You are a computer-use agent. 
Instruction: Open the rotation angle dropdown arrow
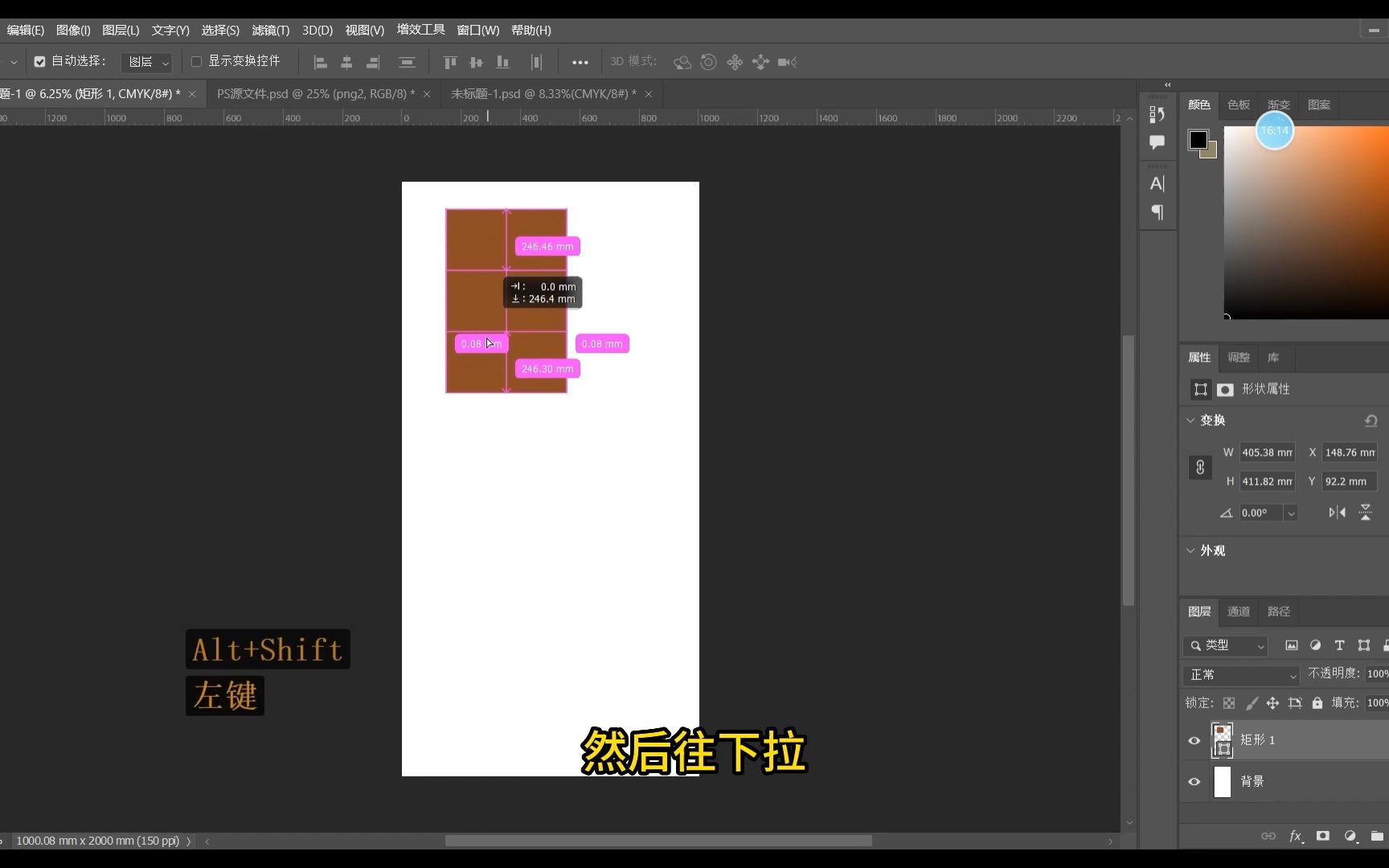pyautogui.click(x=1291, y=513)
